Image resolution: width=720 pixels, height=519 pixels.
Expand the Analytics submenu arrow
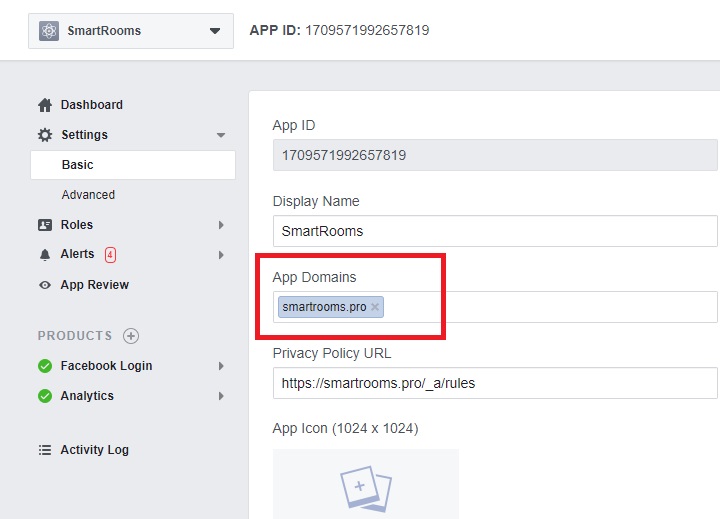point(221,396)
